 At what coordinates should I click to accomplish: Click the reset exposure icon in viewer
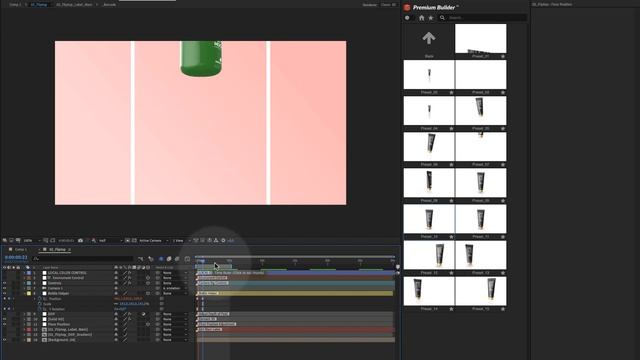(223, 240)
